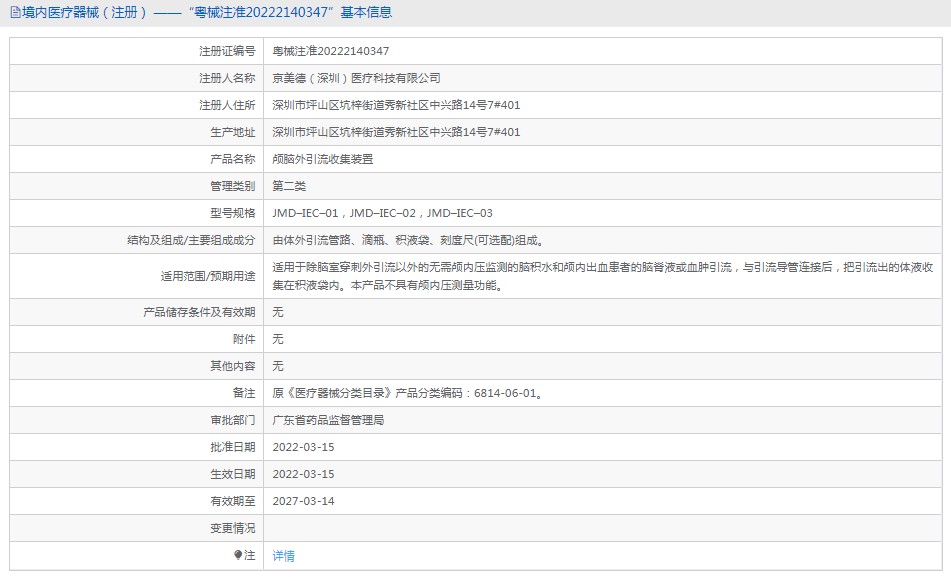951x577 pixels.
Task: Select registration number 粤械注准20222140347 value cell
Action: [x=602, y=51]
